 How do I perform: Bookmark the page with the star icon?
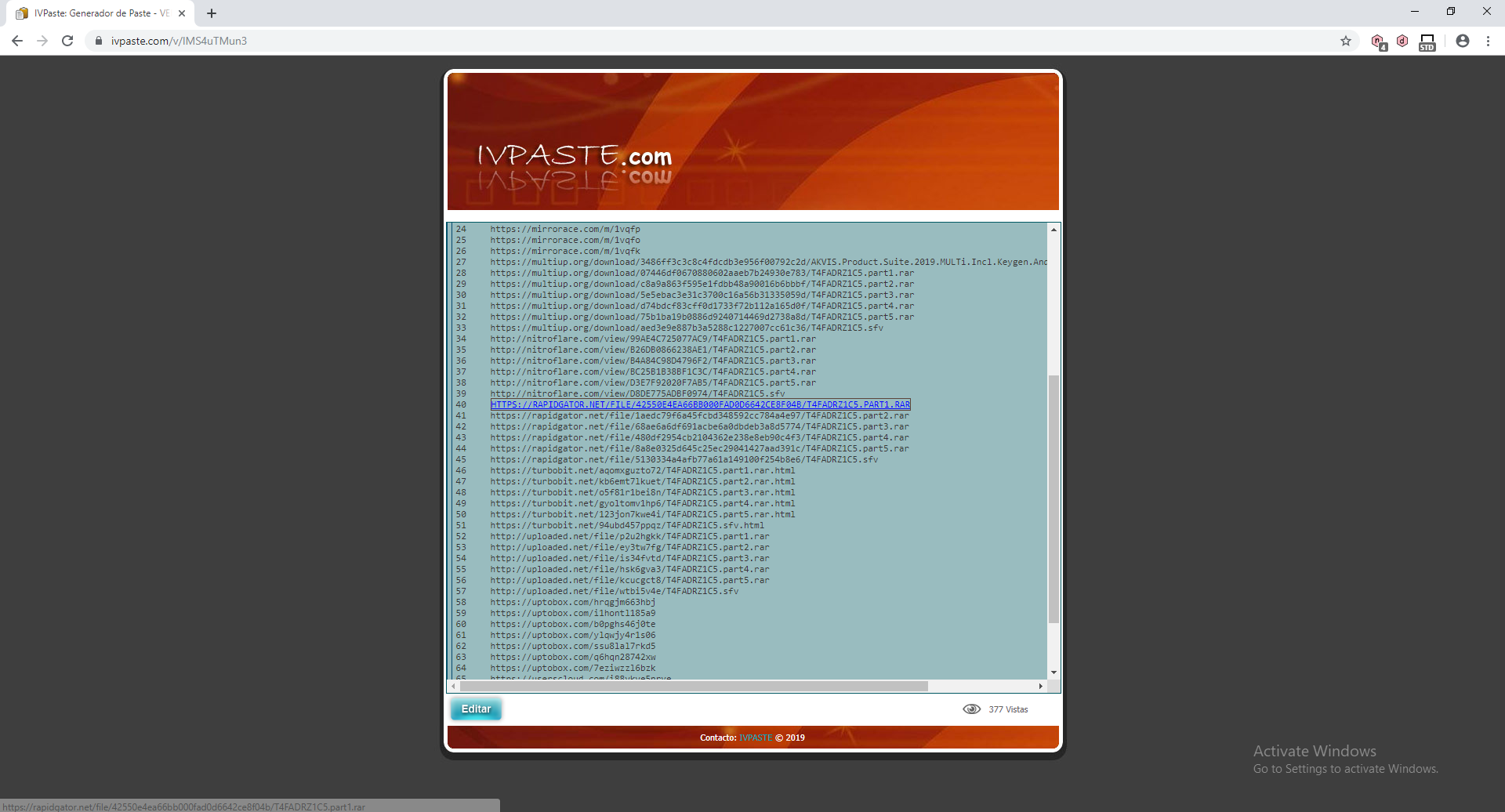(1346, 41)
